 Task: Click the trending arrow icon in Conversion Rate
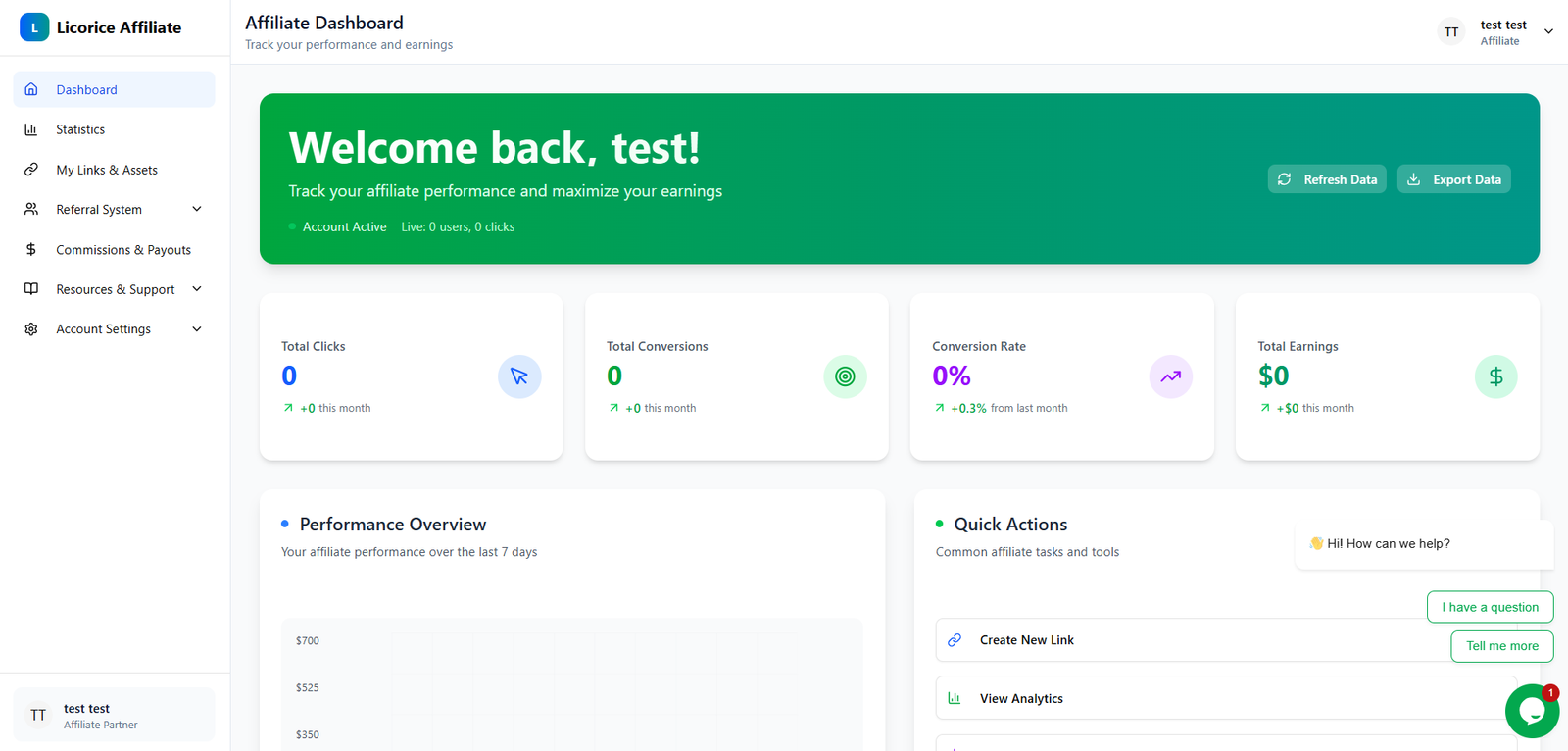[x=1170, y=376]
